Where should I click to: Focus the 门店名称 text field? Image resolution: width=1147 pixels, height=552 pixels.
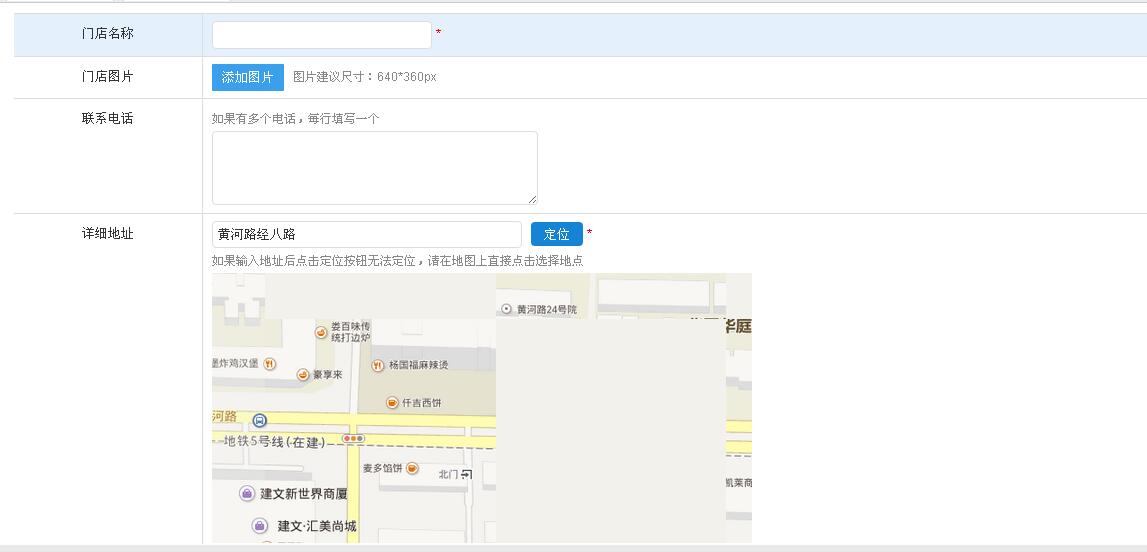point(321,35)
